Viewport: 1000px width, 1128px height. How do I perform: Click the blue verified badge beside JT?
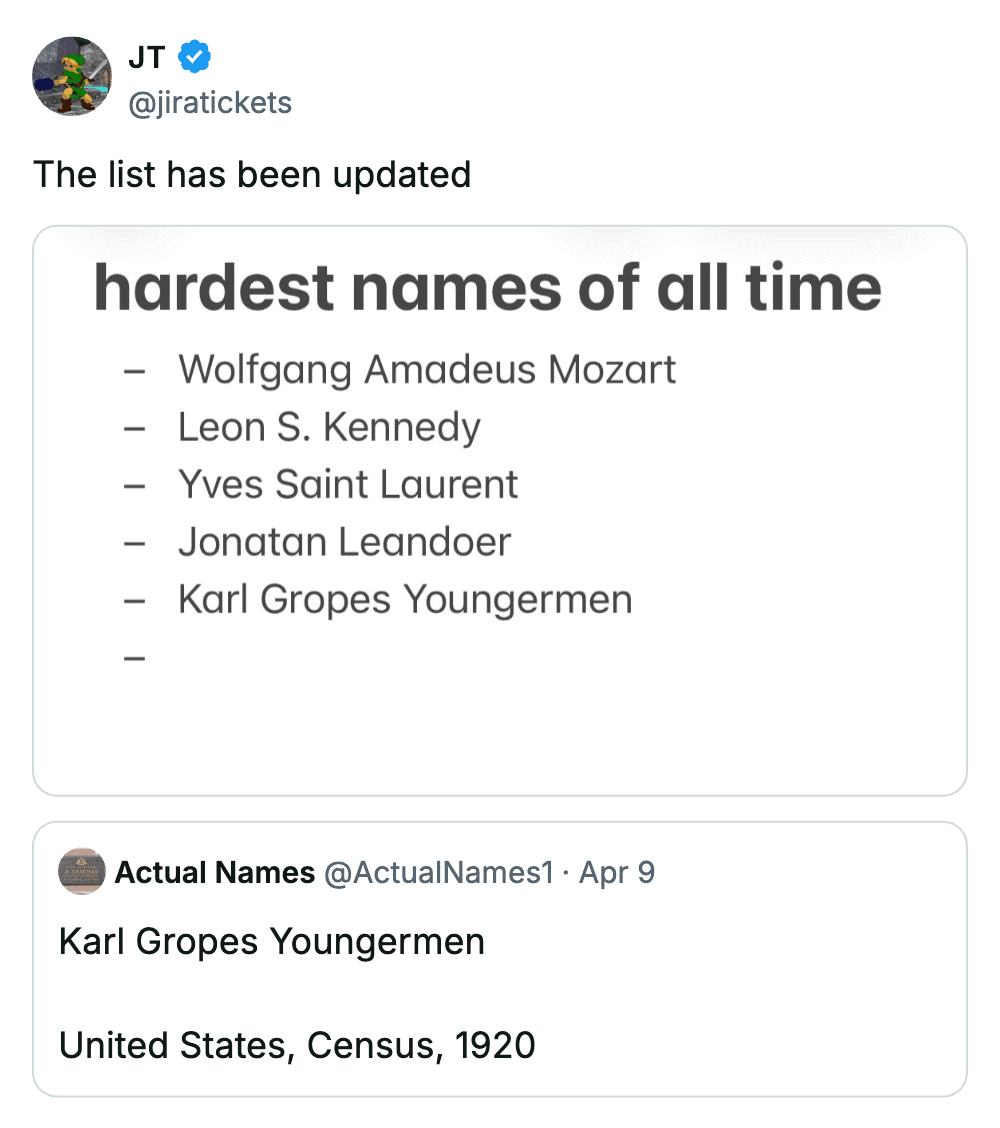pyautogui.click(x=194, y=59)
